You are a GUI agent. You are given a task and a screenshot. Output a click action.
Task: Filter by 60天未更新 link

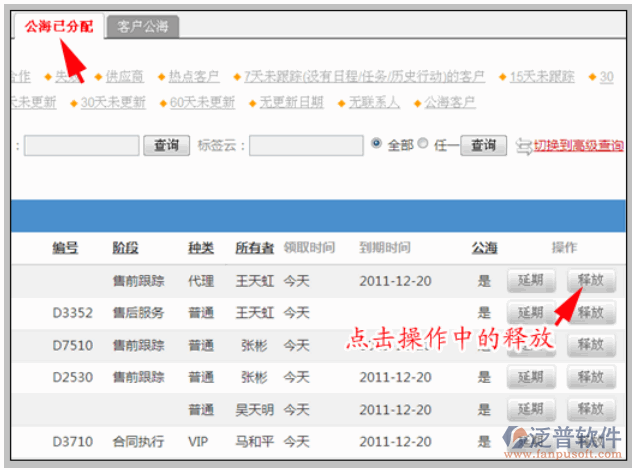click(x=203, y=102)
